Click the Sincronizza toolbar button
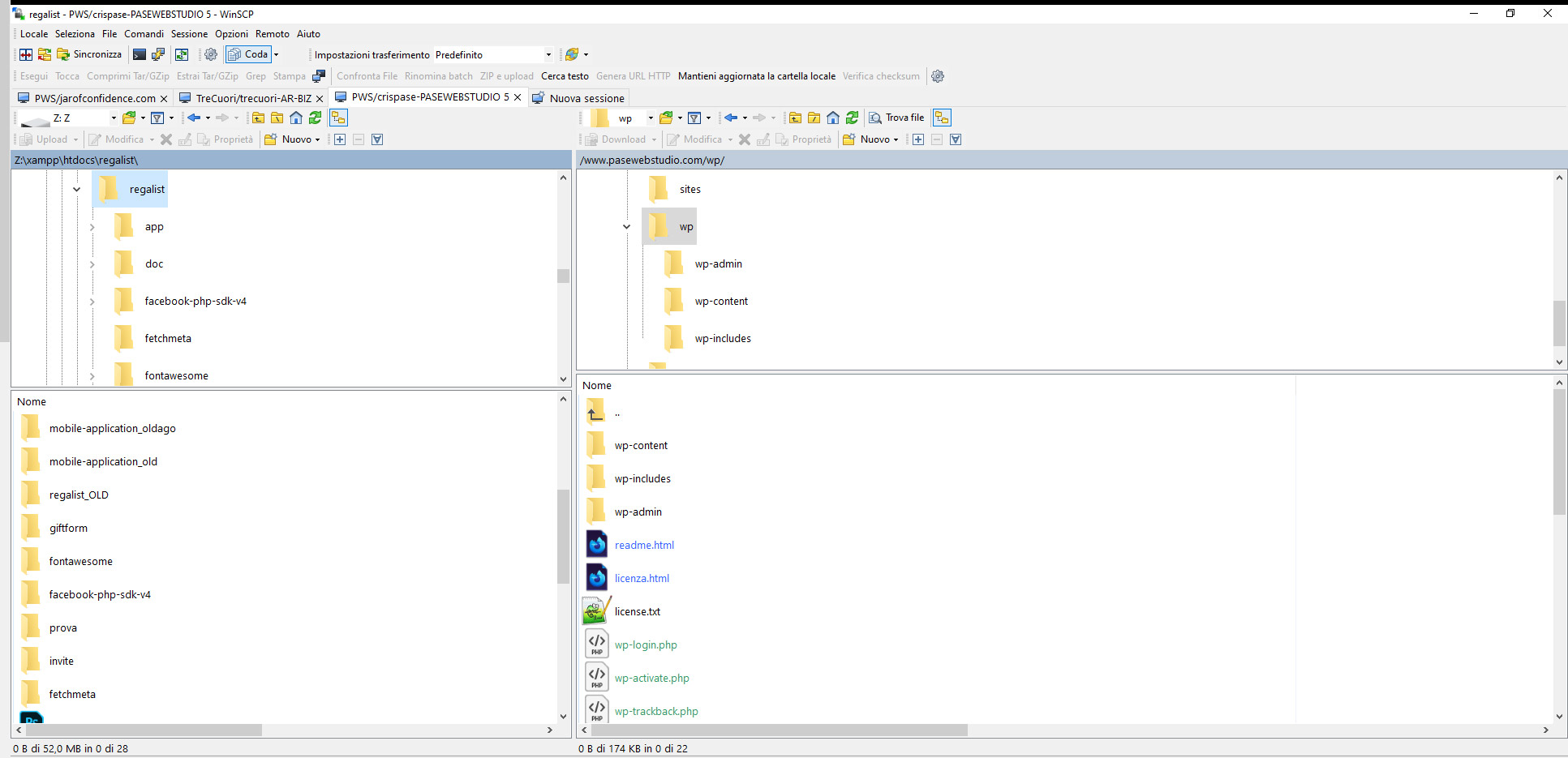This screenshot has height=758, width=1568. coord(89,54)
